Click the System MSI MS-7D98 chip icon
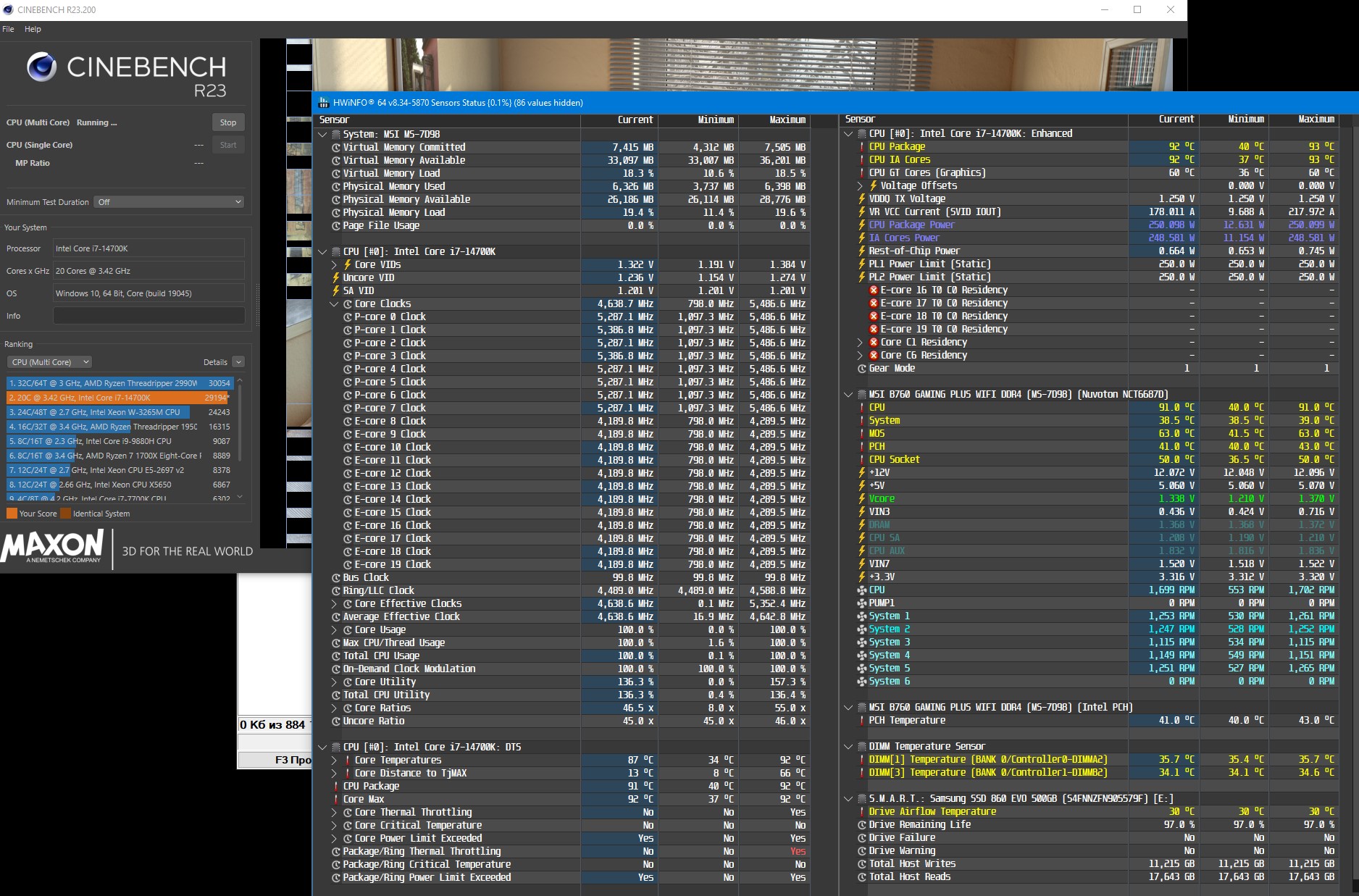 click(336, 135)
